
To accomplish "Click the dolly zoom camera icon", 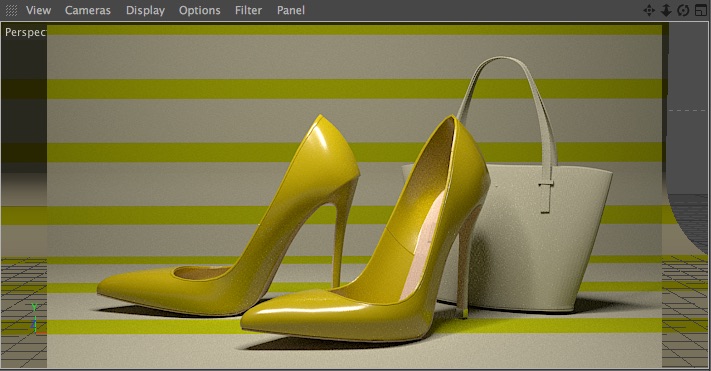I will click(666, 10).
